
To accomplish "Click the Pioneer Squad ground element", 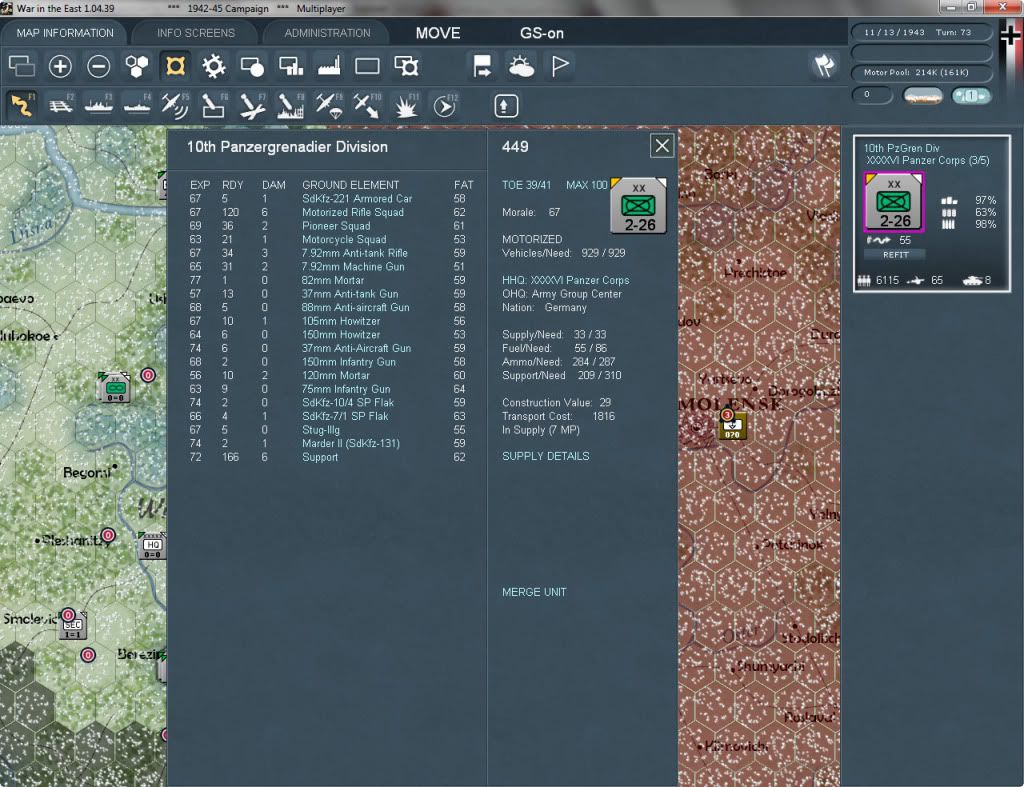I will pyautogui.click(x=336, y=226).
